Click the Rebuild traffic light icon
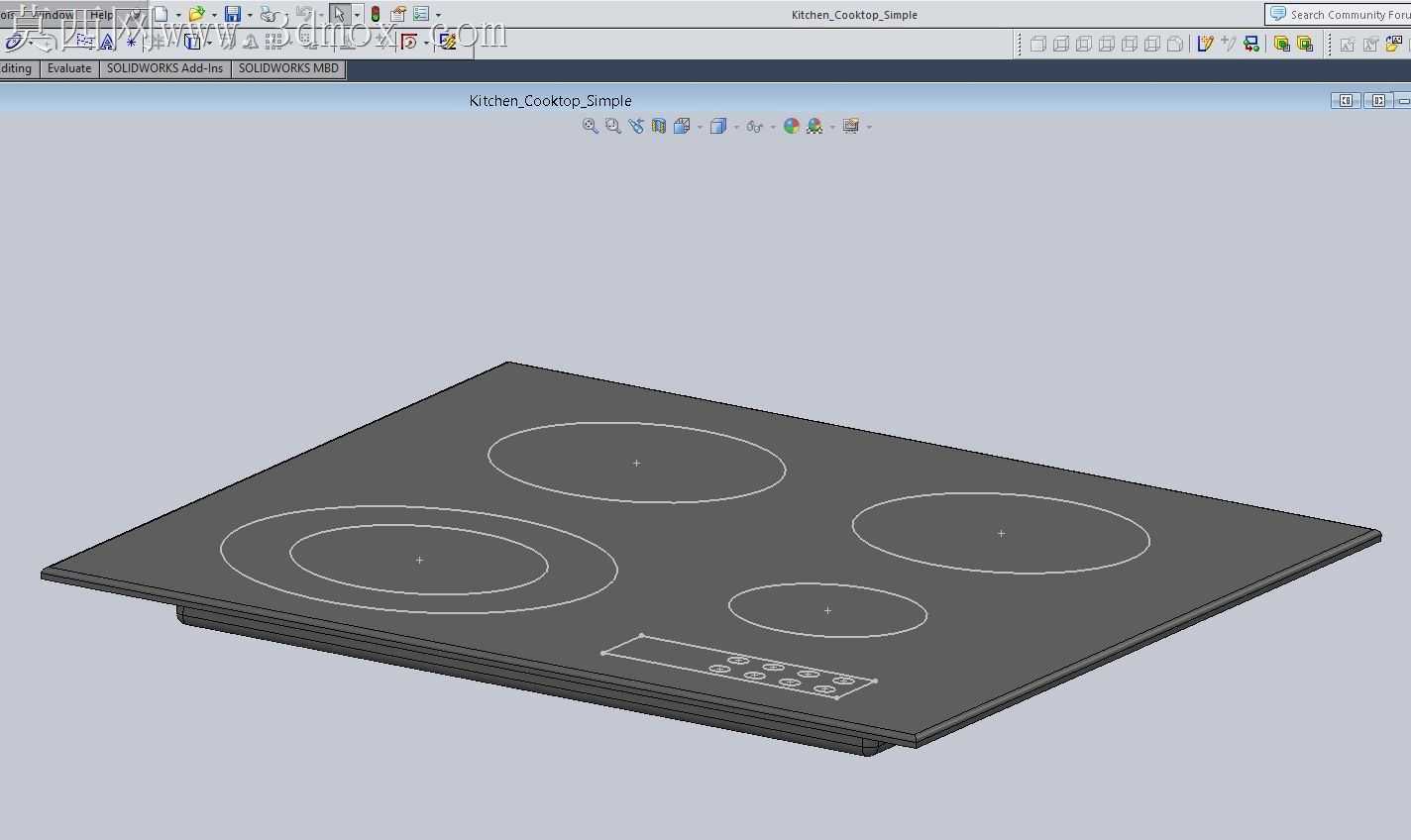Screen dimensions: 1411x840 click(x=375, y=14)
